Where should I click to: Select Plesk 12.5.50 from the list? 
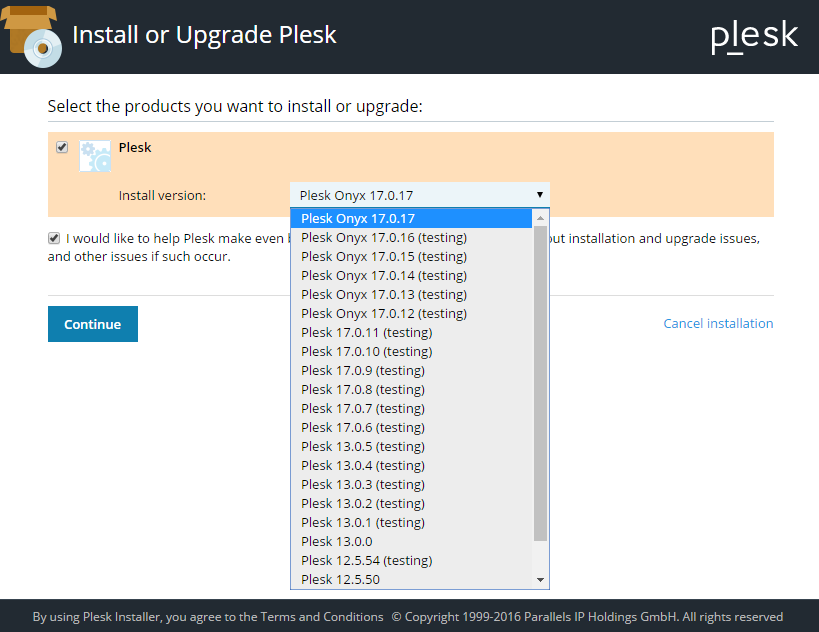coord(340,579)
